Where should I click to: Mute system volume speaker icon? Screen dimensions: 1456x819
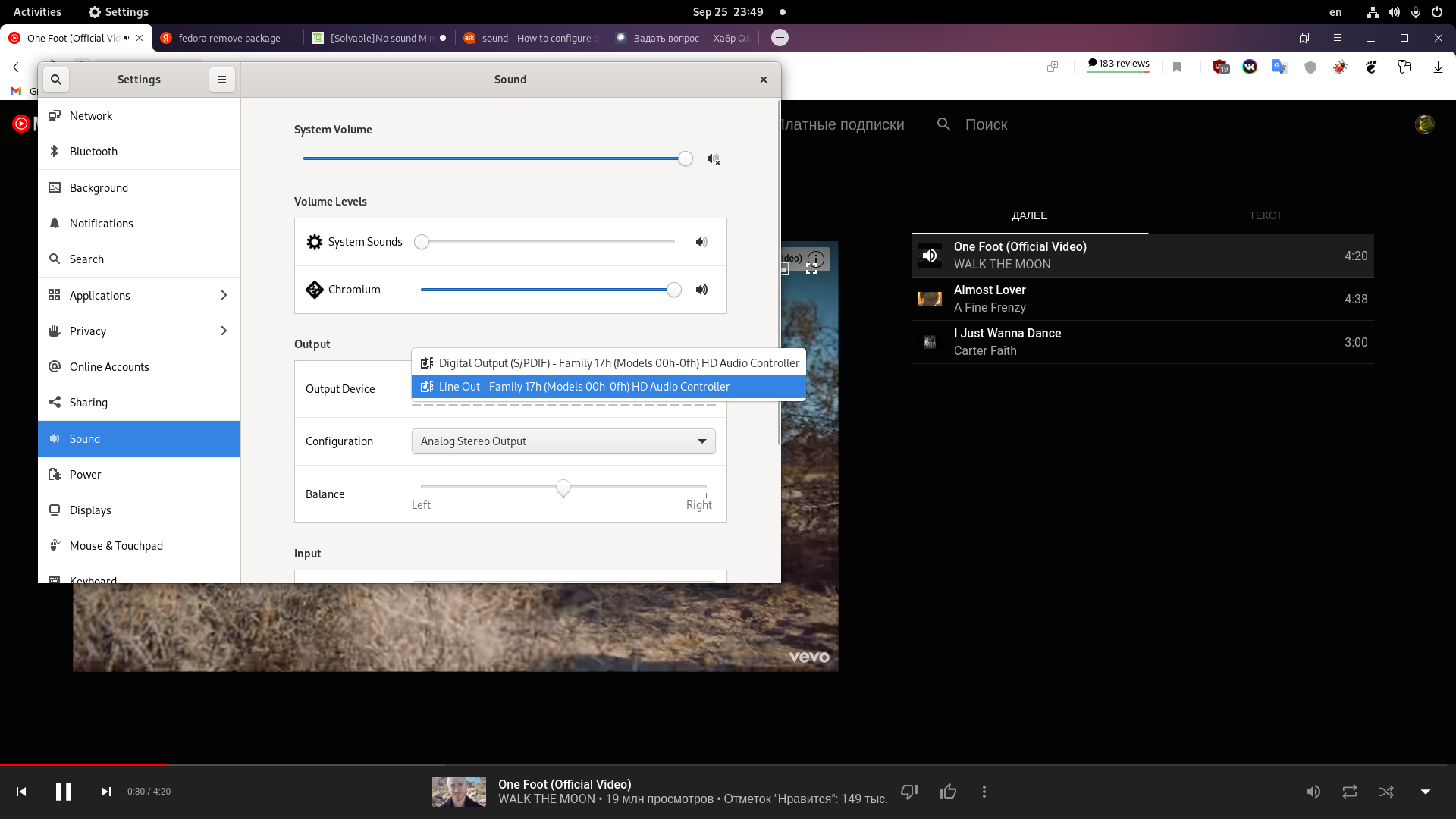tap(713, 159)
